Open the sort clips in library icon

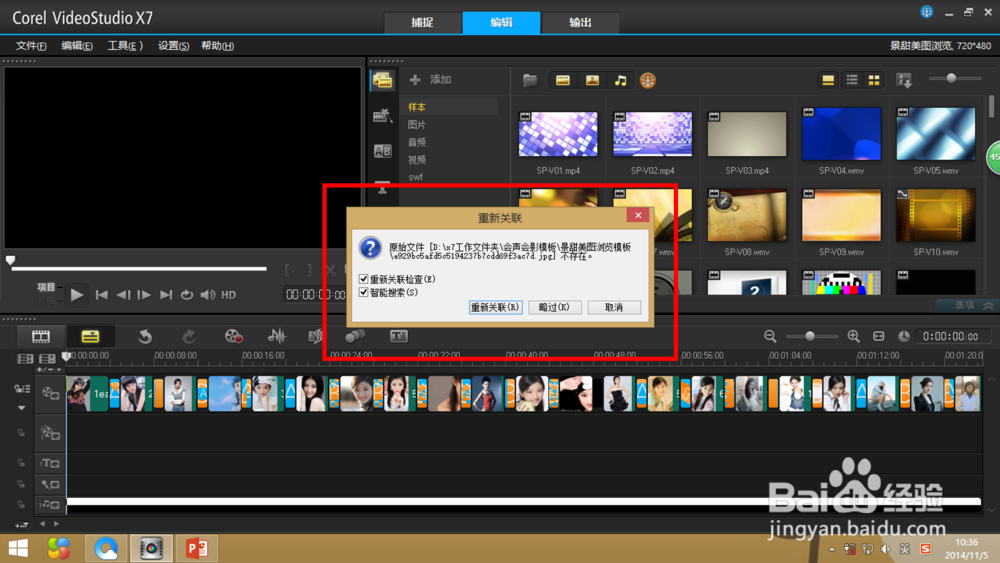tap(904, 80)
